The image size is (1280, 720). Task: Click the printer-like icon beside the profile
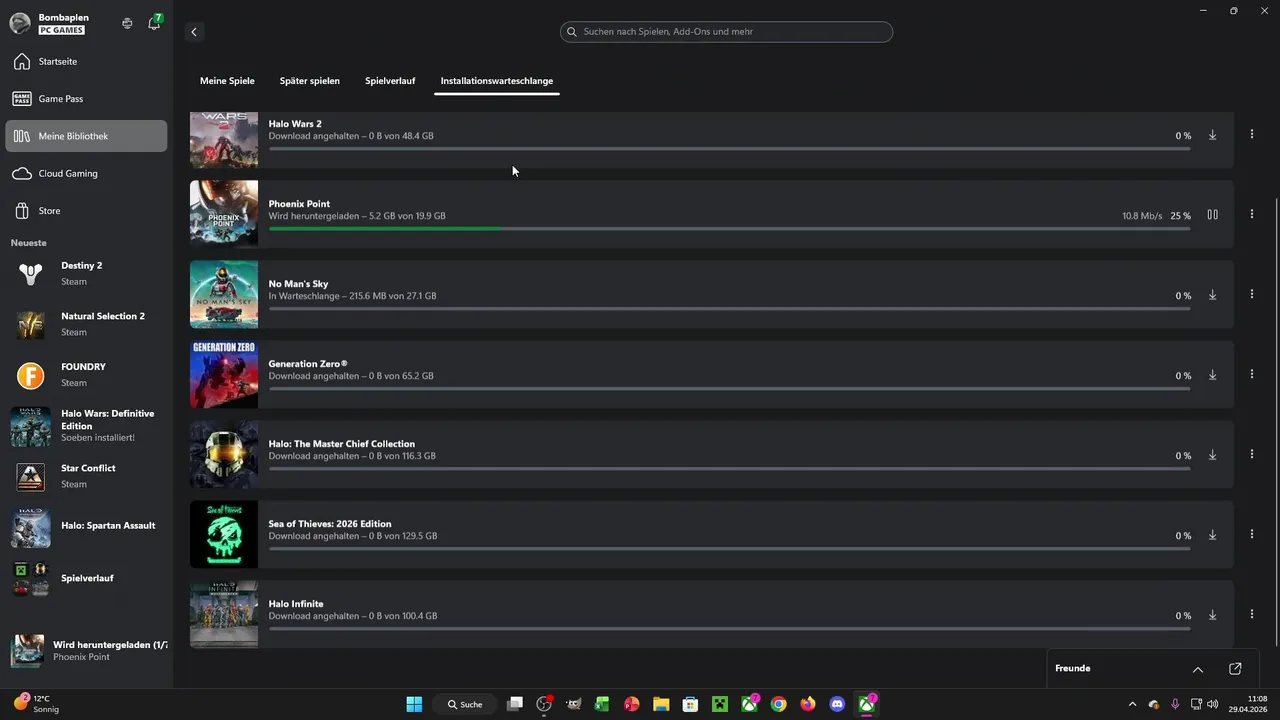[x=127, y=23]
